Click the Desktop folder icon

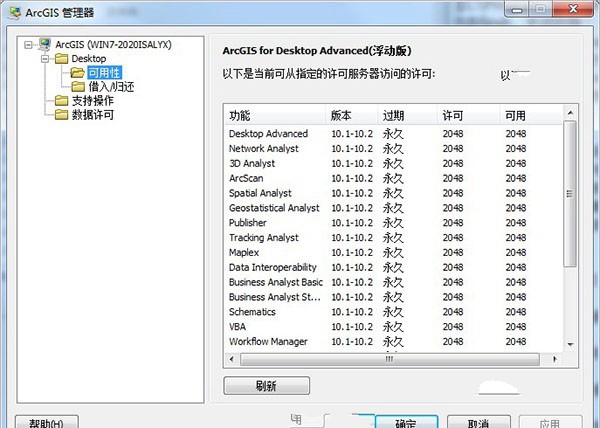click(x=61, y=59)
